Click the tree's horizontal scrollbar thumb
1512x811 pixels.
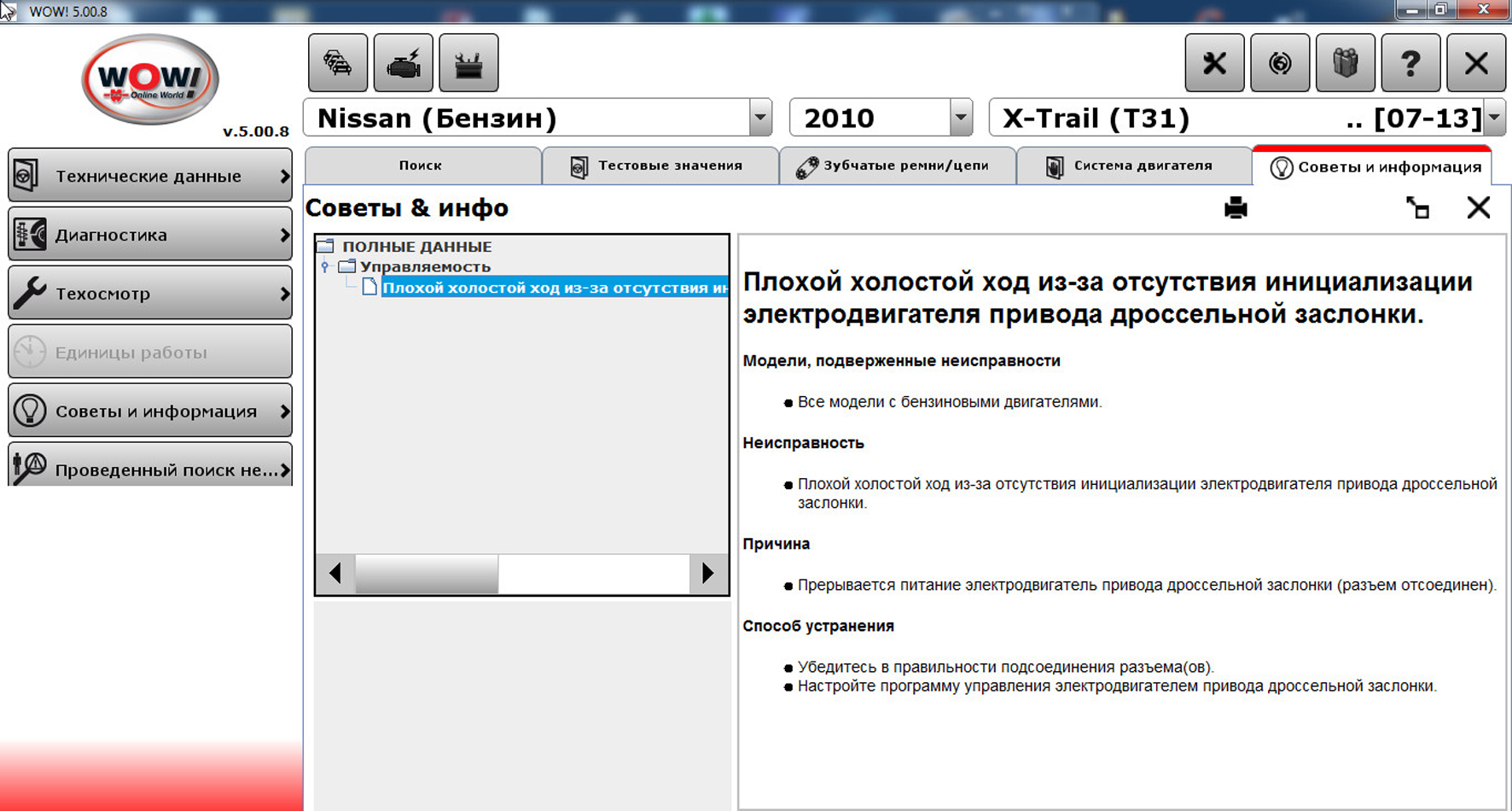coord(427,573)
